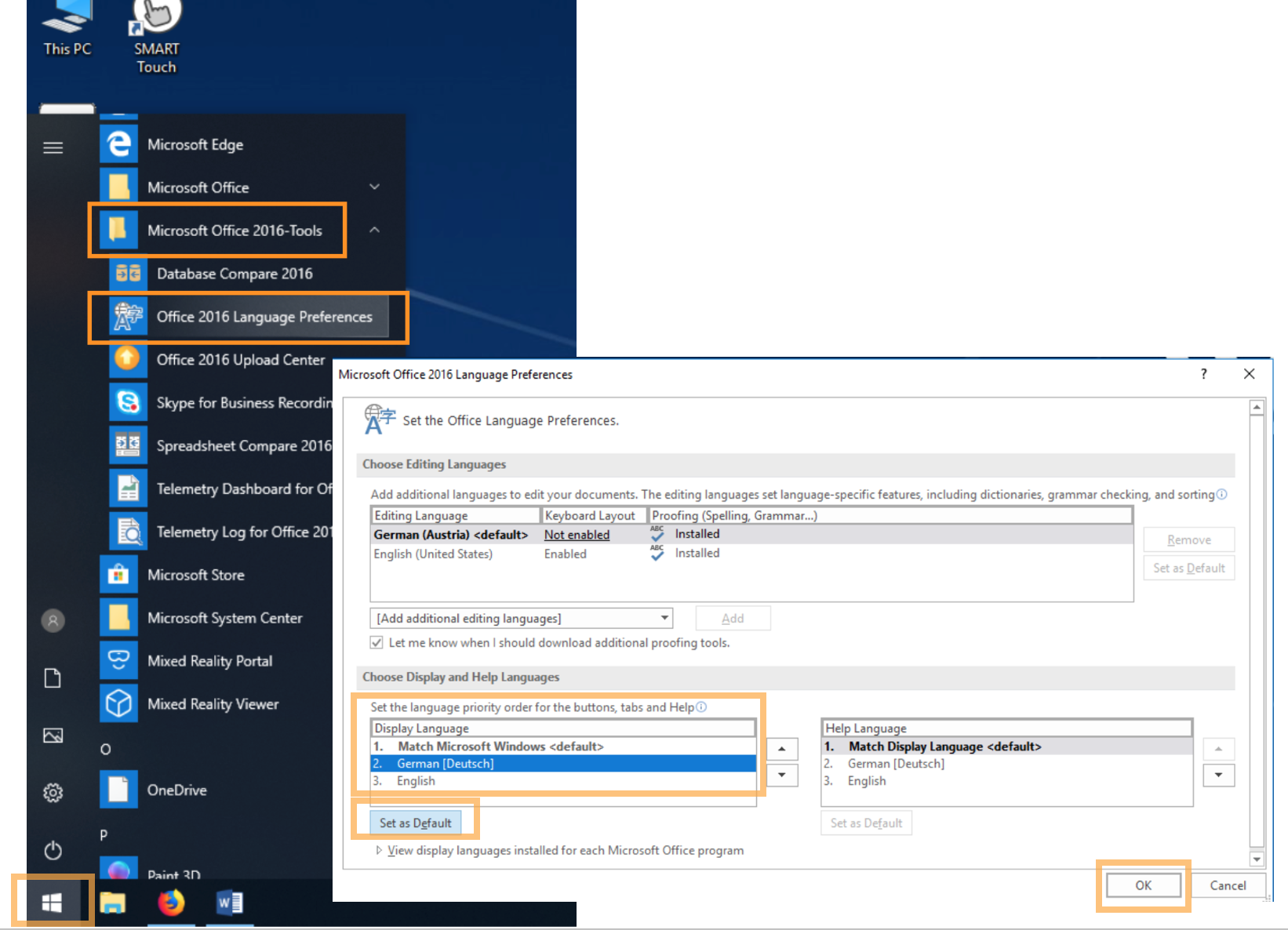The image size is (1288, 930).
Task: Click the Start menu hamburger icon
Action: tap(53, 147)
